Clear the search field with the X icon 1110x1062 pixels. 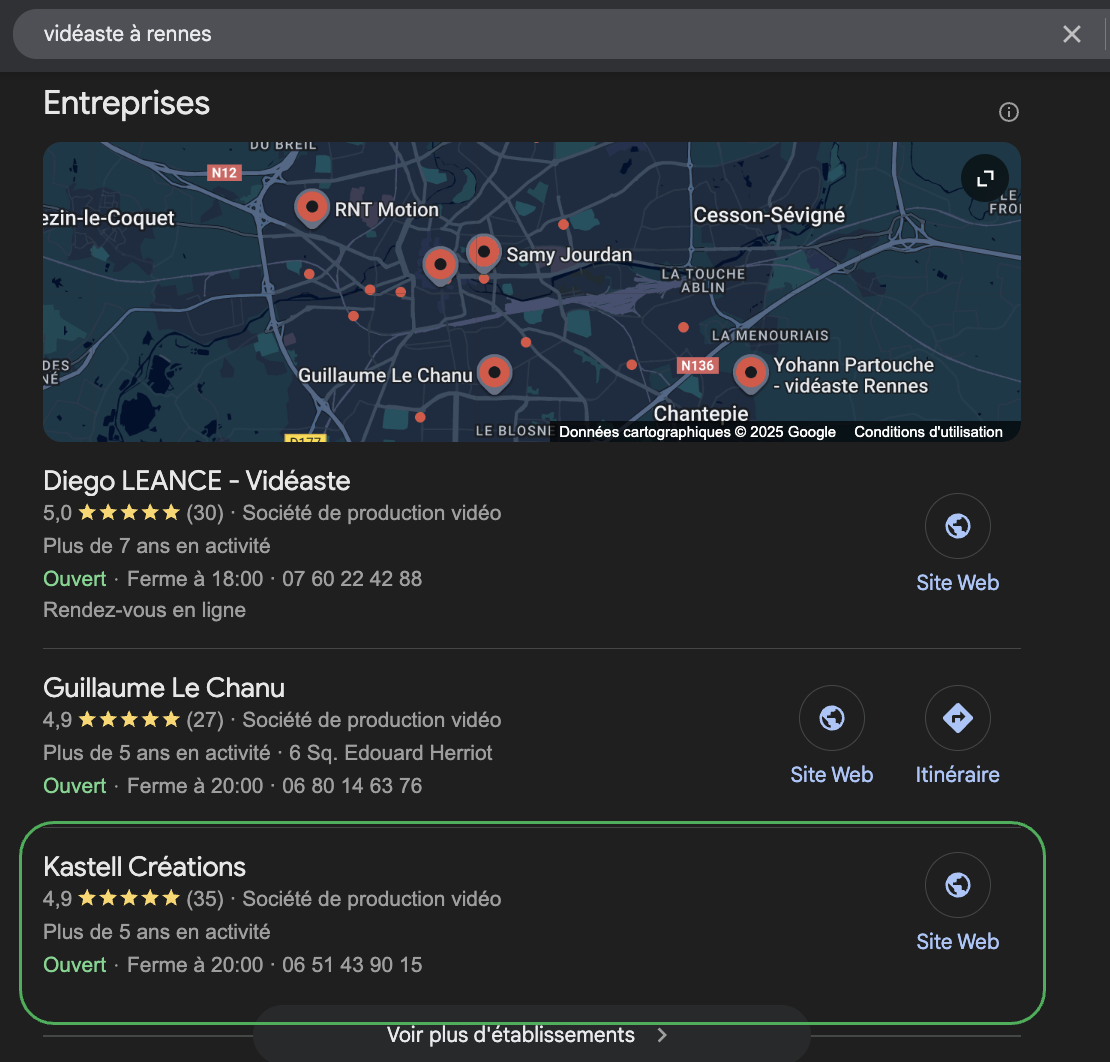pyautogui.click(x=1071, y=34)
